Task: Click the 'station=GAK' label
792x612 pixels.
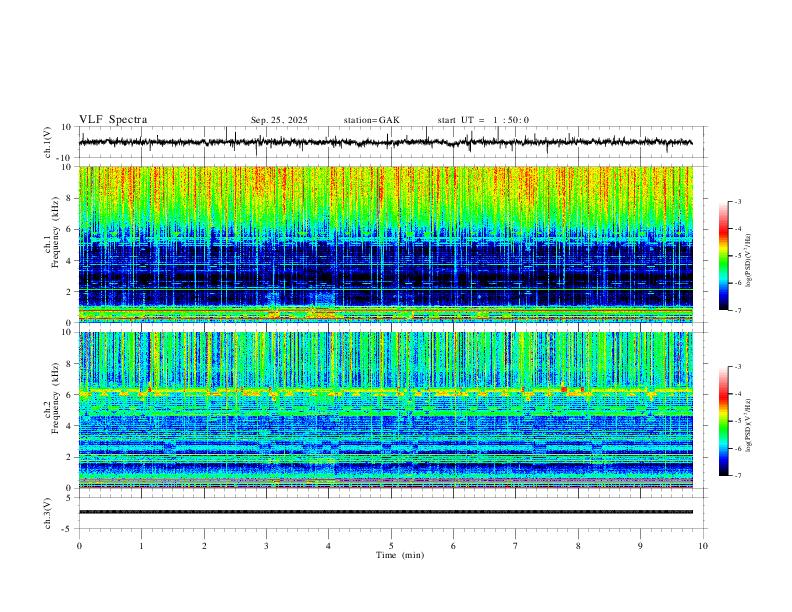Action: [371, 120]
